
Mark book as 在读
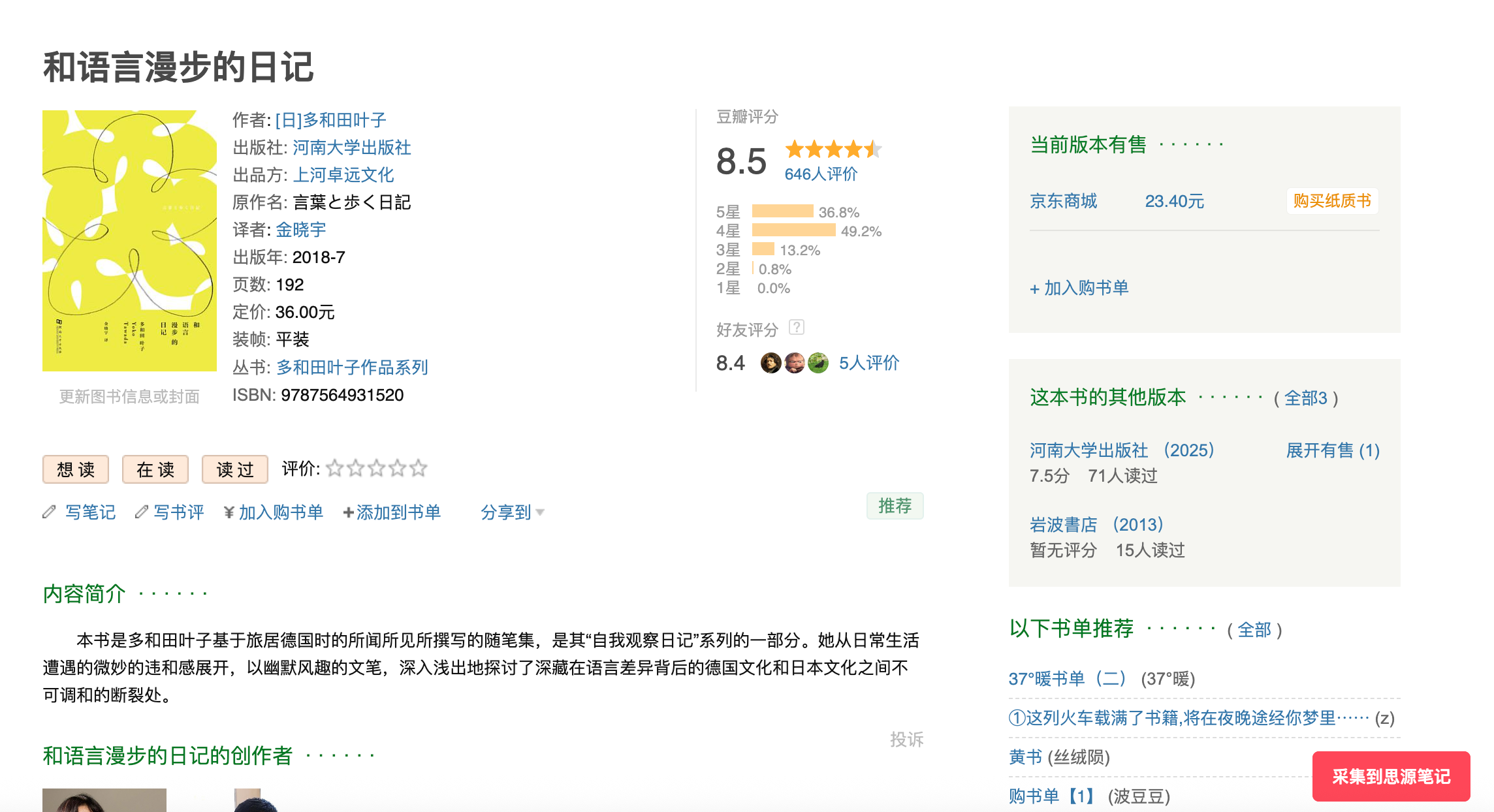tap(155, 469)
